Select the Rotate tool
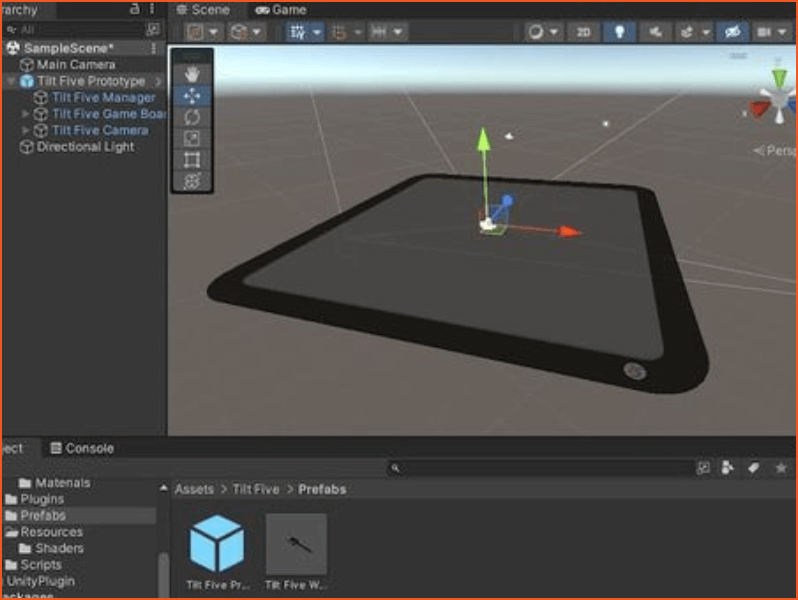798x600 pixels. point(192,117)
